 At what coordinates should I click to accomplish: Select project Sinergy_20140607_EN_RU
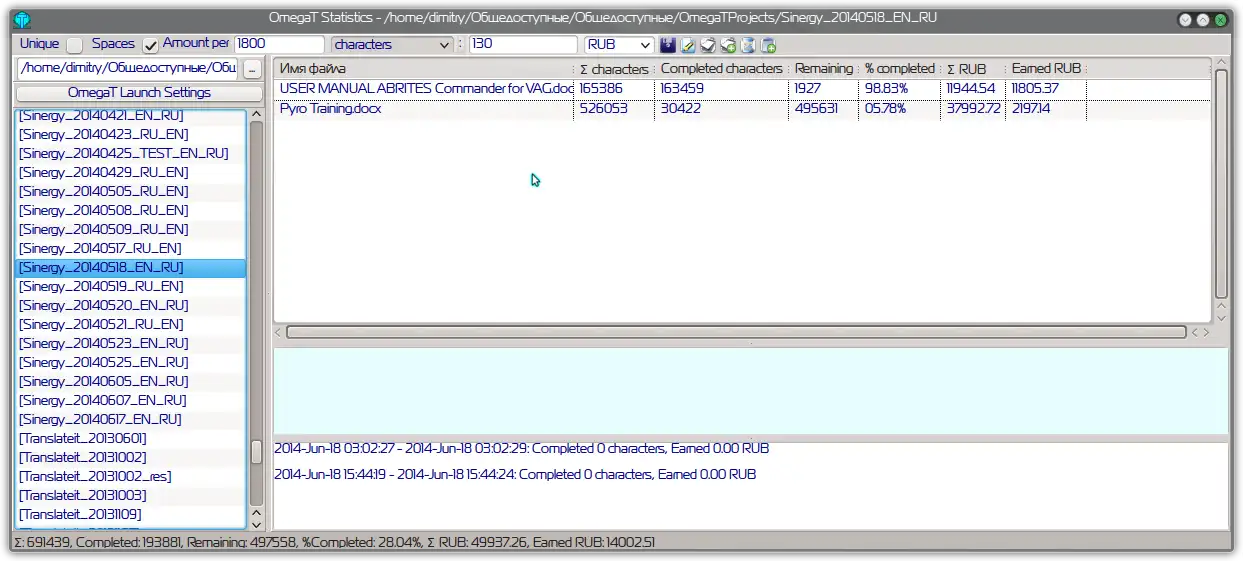tap(131, 400)
